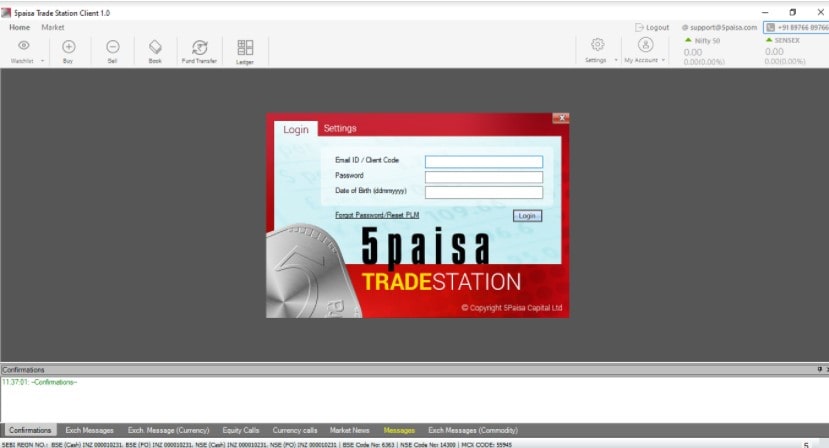This screenshot has height=448, width=829.
Task: Click Forgot Password/Reset PLM link
Action: [x=377, y=215]
